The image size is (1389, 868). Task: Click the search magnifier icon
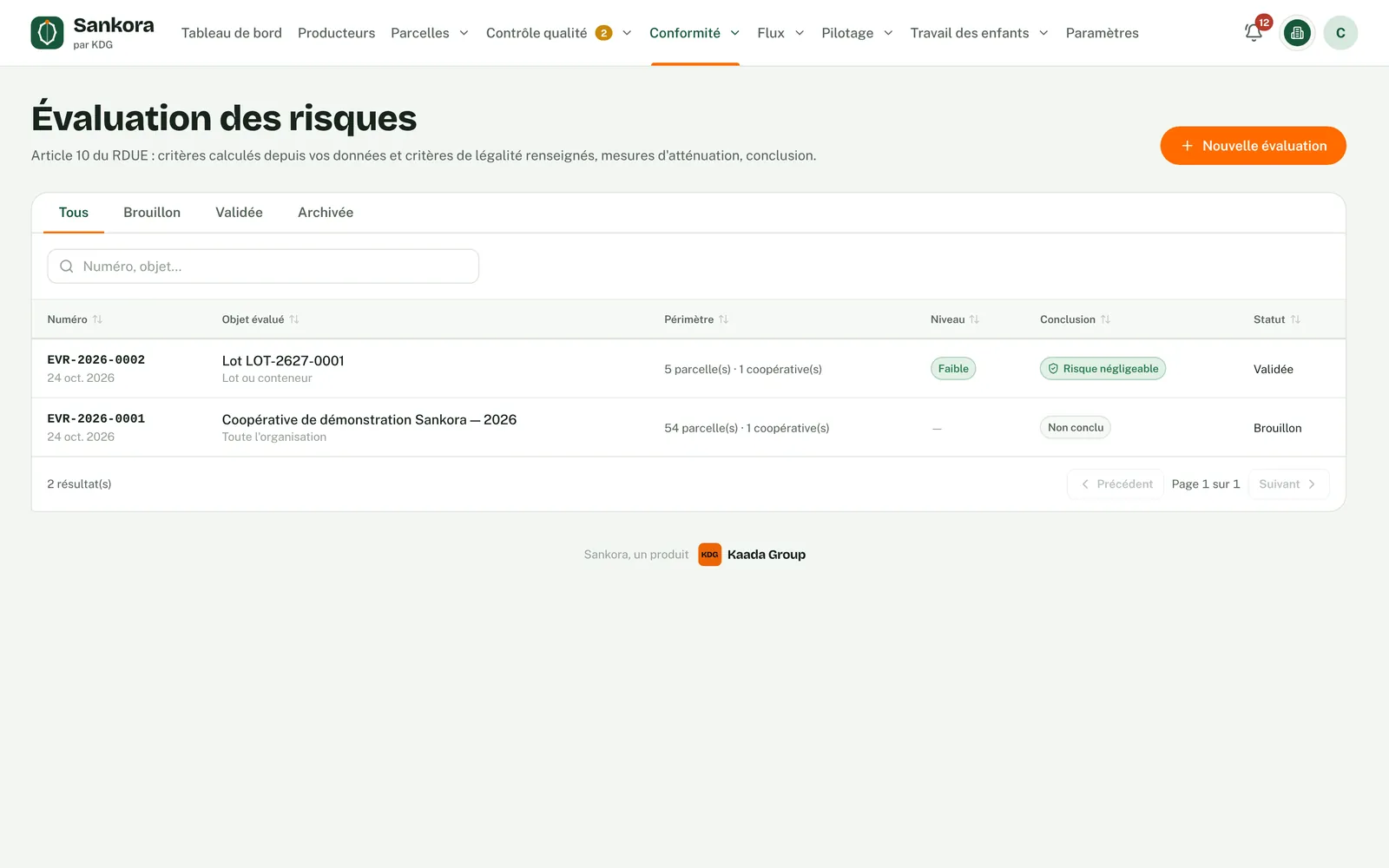(67, 266)
